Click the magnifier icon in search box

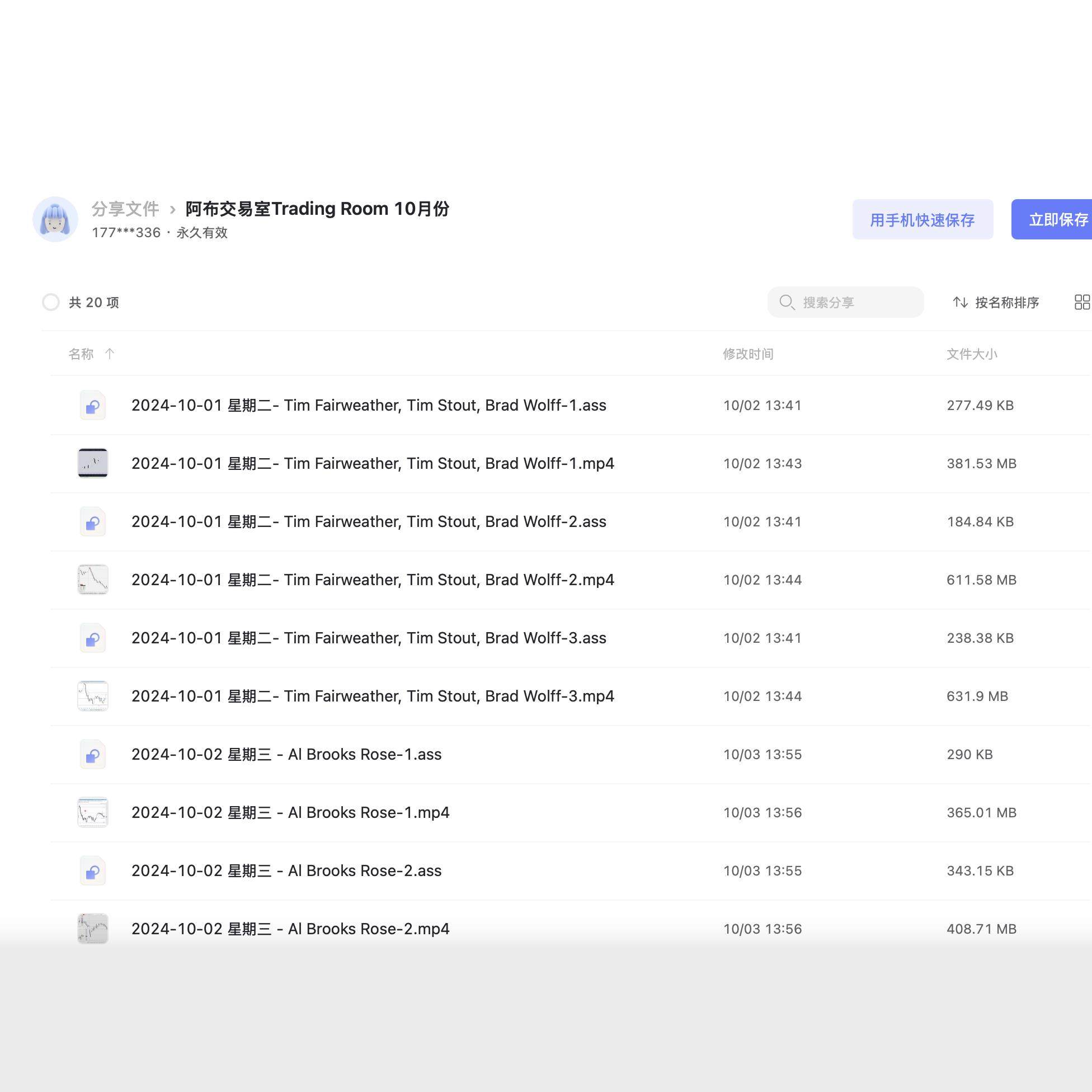click(x=787, y=303)
